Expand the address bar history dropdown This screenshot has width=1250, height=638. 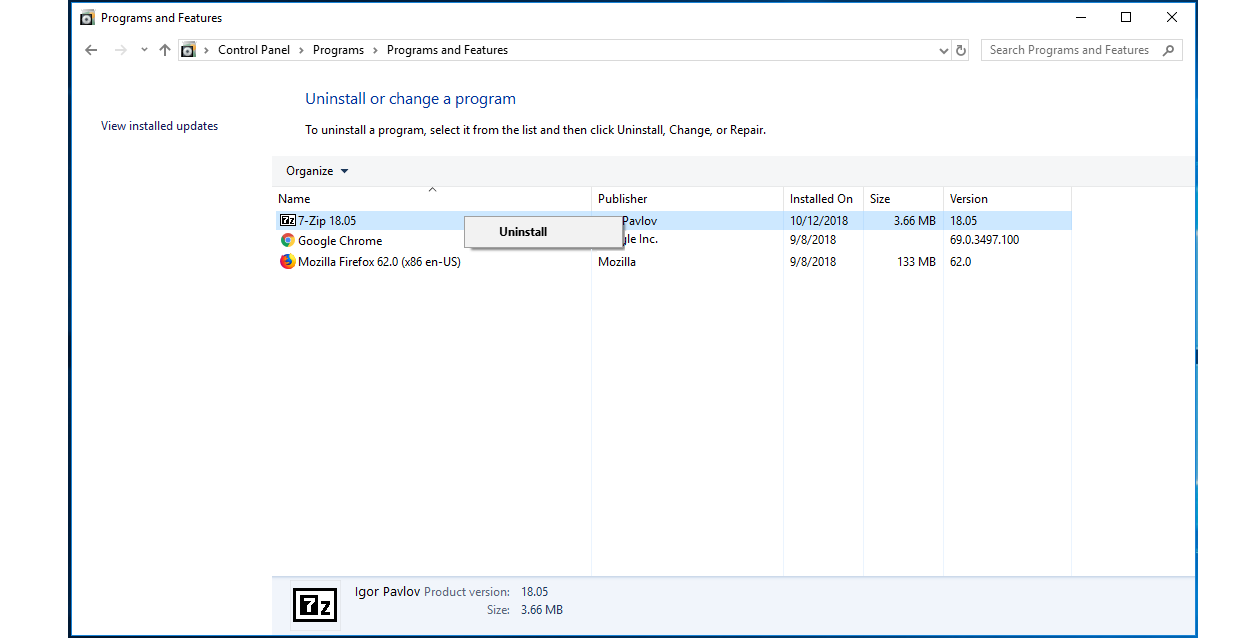click(942, 49)
